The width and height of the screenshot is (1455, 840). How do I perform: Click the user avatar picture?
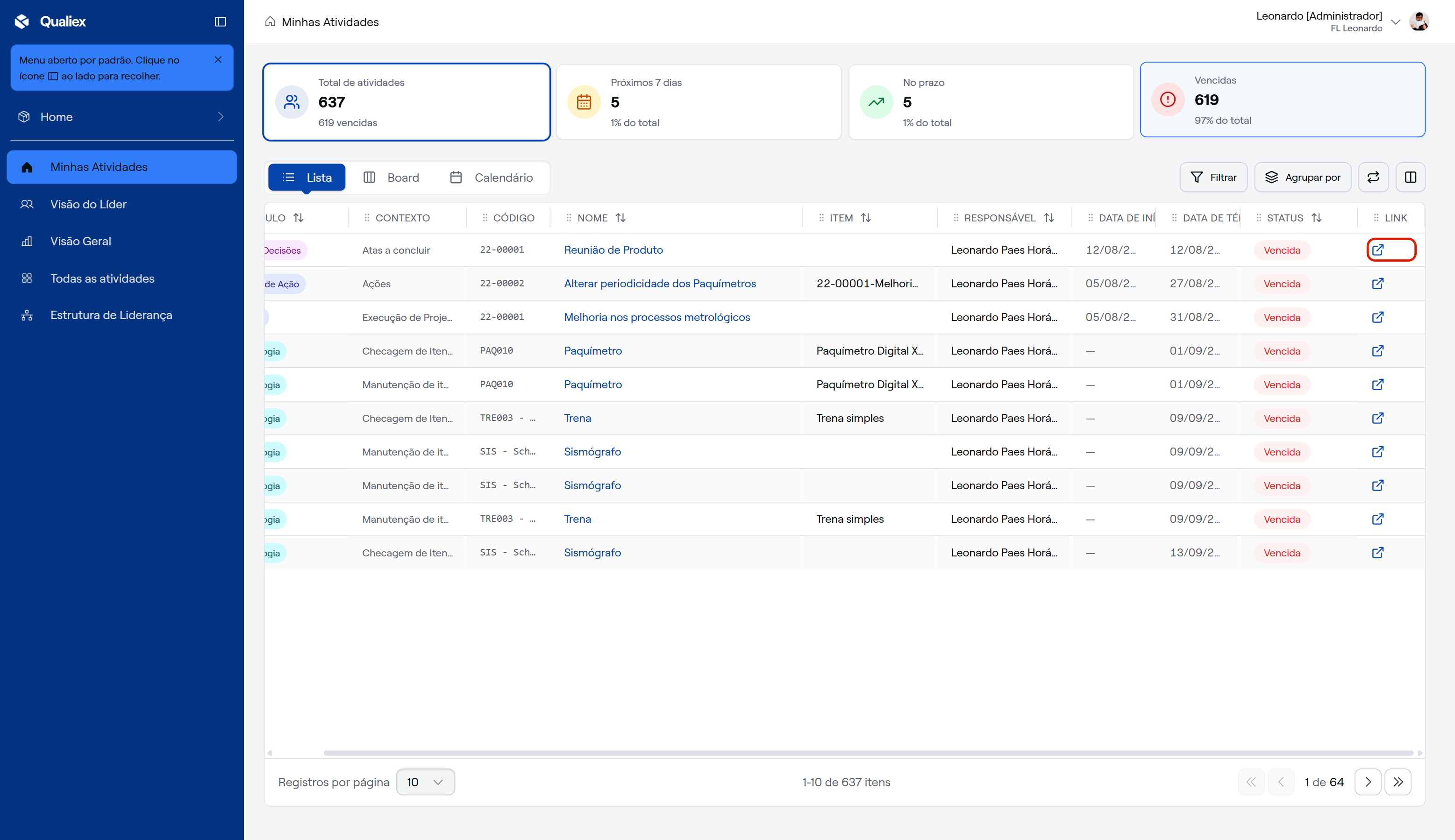coord(1419,22)
